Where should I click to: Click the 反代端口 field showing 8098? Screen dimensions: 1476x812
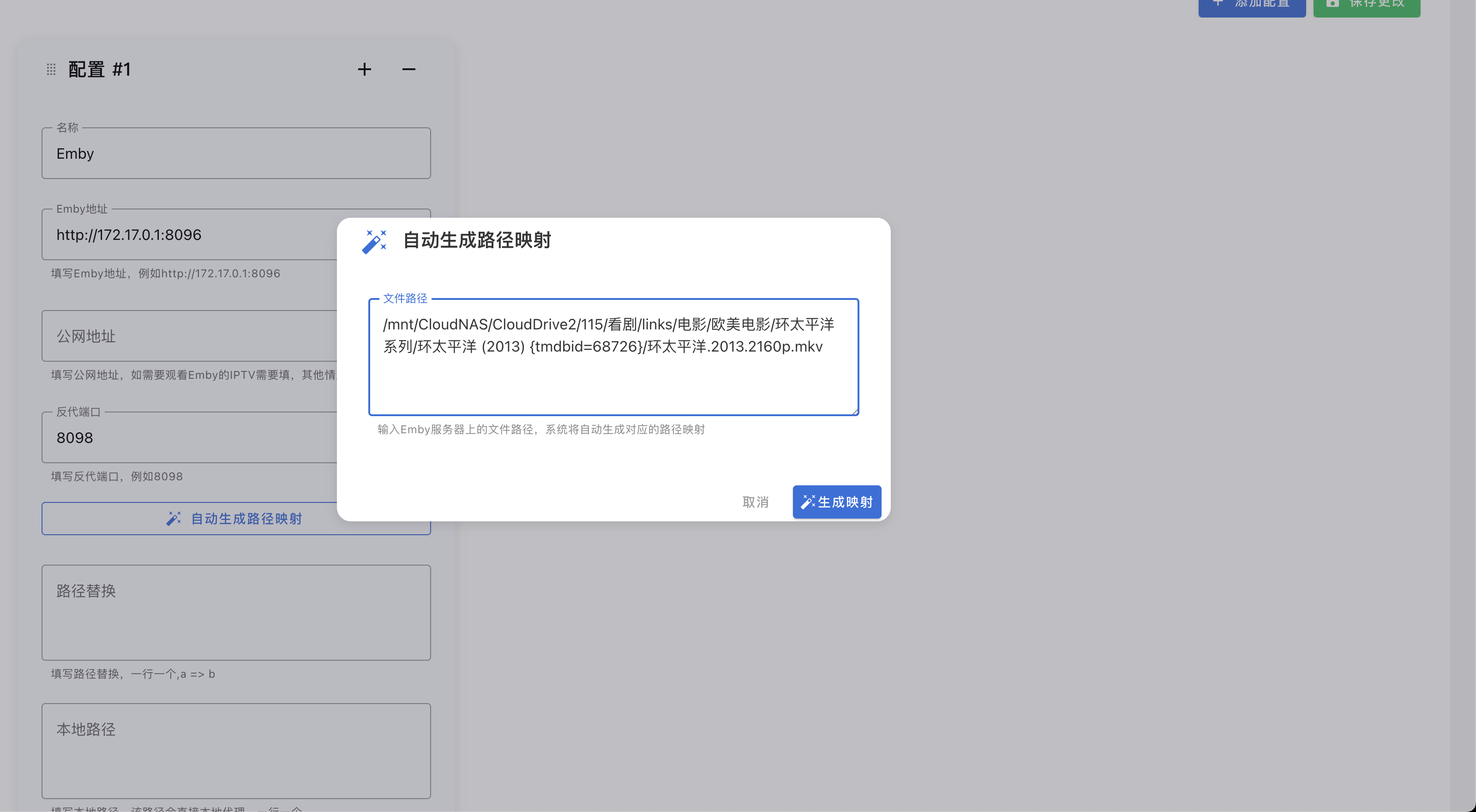pyautogui.click(x=189, y=437)
